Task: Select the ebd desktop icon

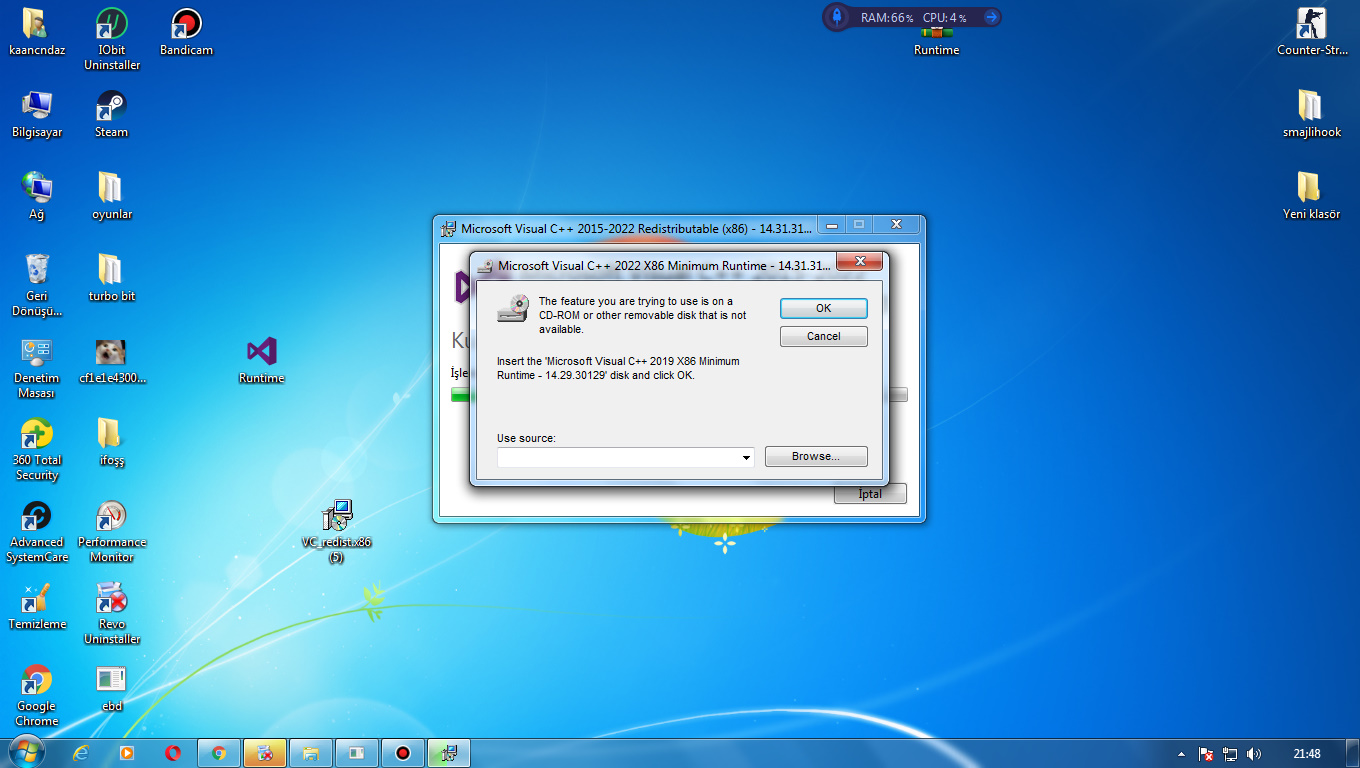Action: click(x=112, y=688)
